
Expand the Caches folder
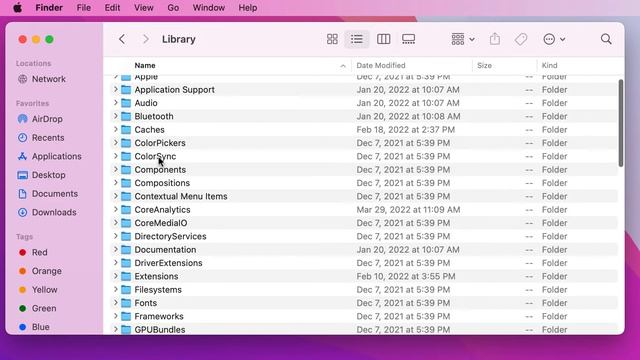tap(116, 129)
